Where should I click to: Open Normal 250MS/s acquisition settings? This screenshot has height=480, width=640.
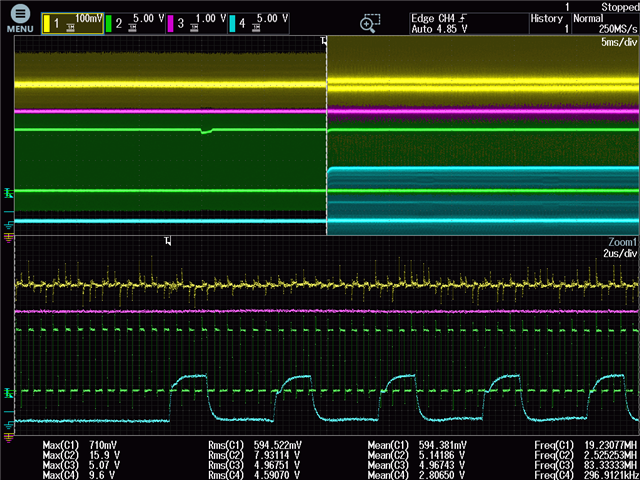(606, 24)
